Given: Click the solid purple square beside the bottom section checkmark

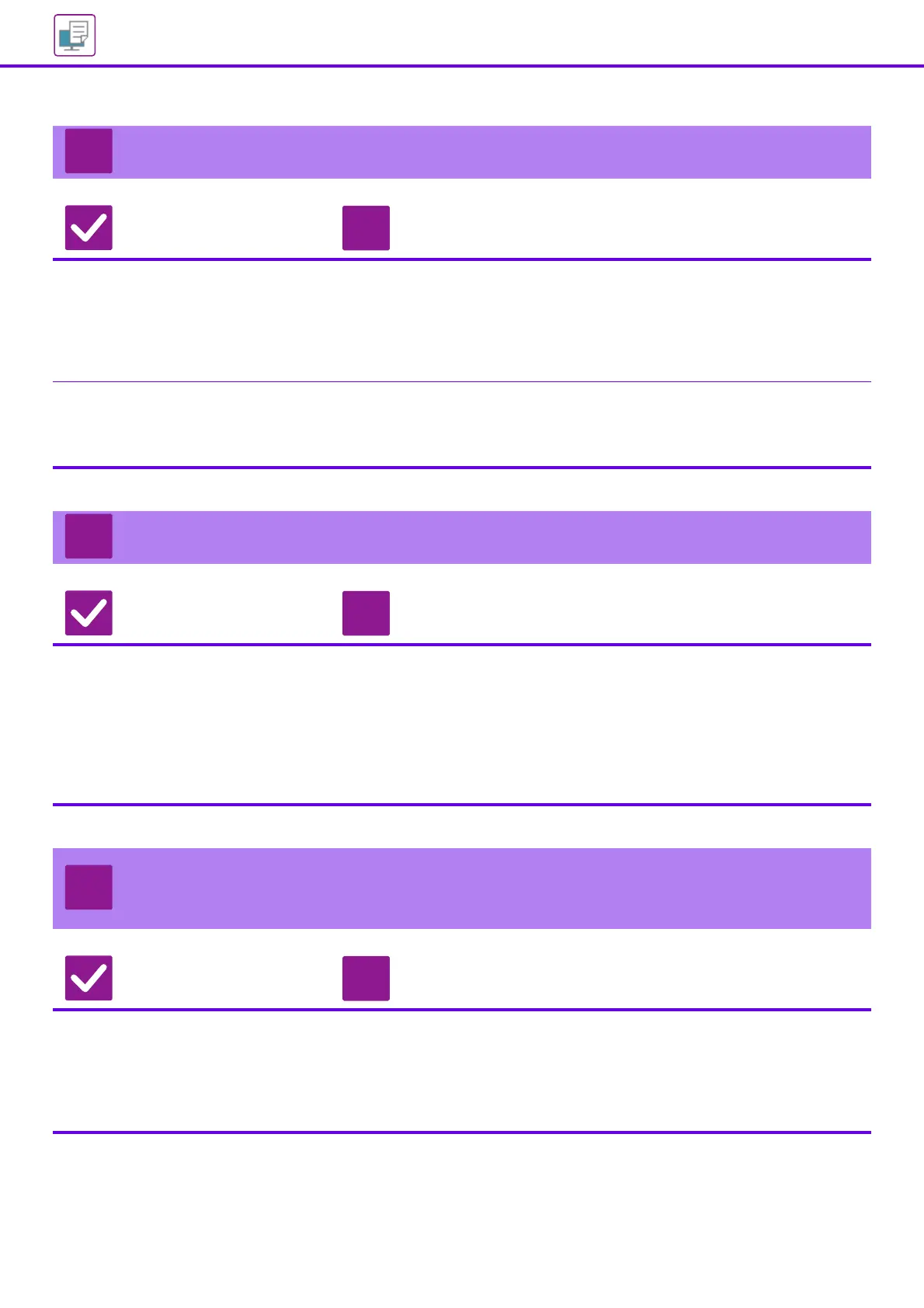Looking at the screenshot, I should (x=366, y=978).
